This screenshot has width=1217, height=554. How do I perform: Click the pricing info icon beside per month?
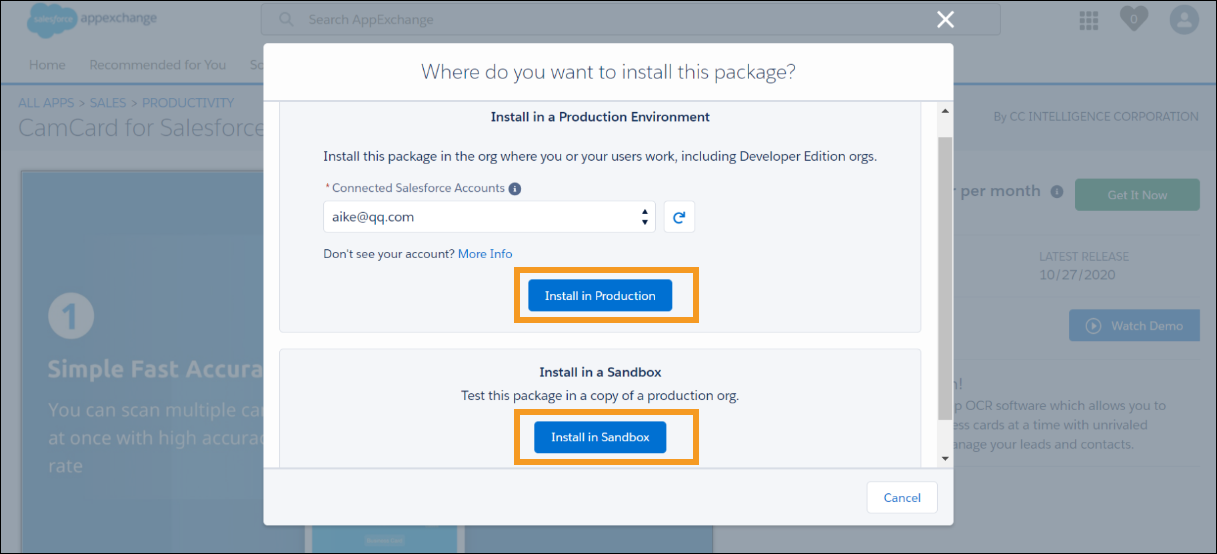tap(1057, 191)
